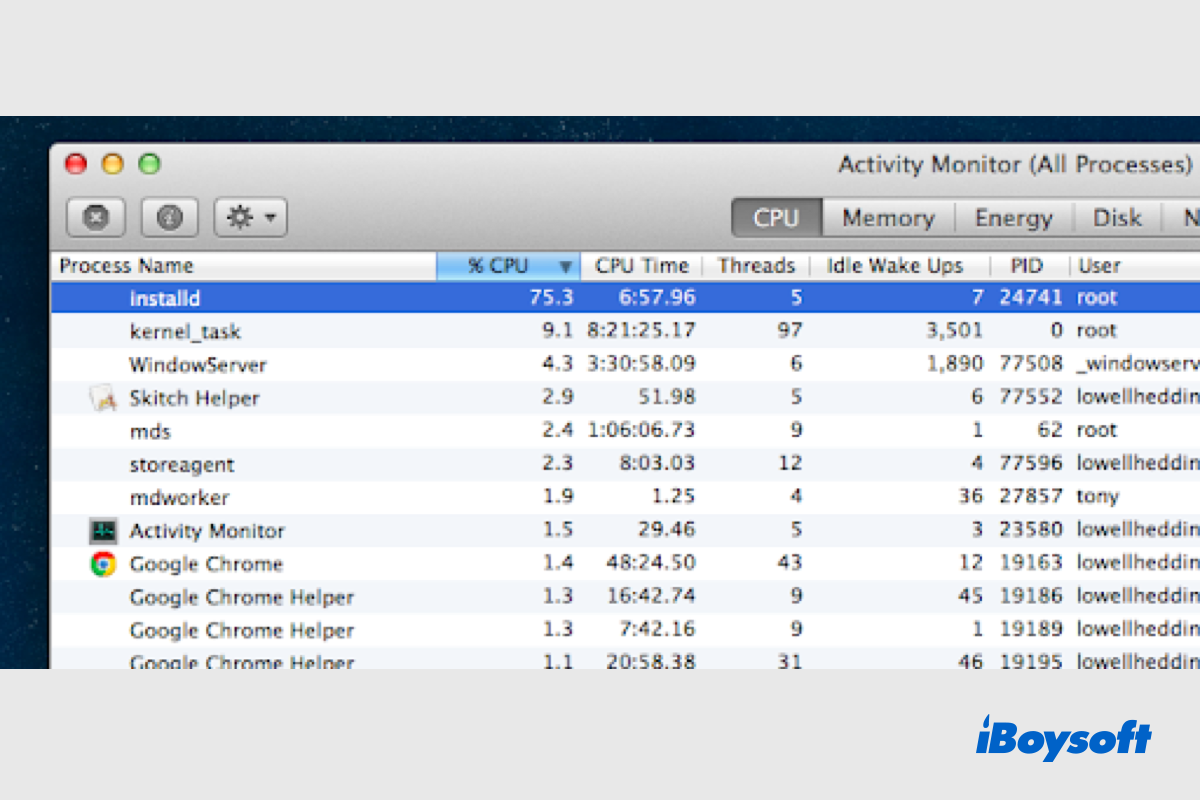Select the Disk tab
Image resolution: width=1200 pixels, height=800 pixels.
point(1117,218)
